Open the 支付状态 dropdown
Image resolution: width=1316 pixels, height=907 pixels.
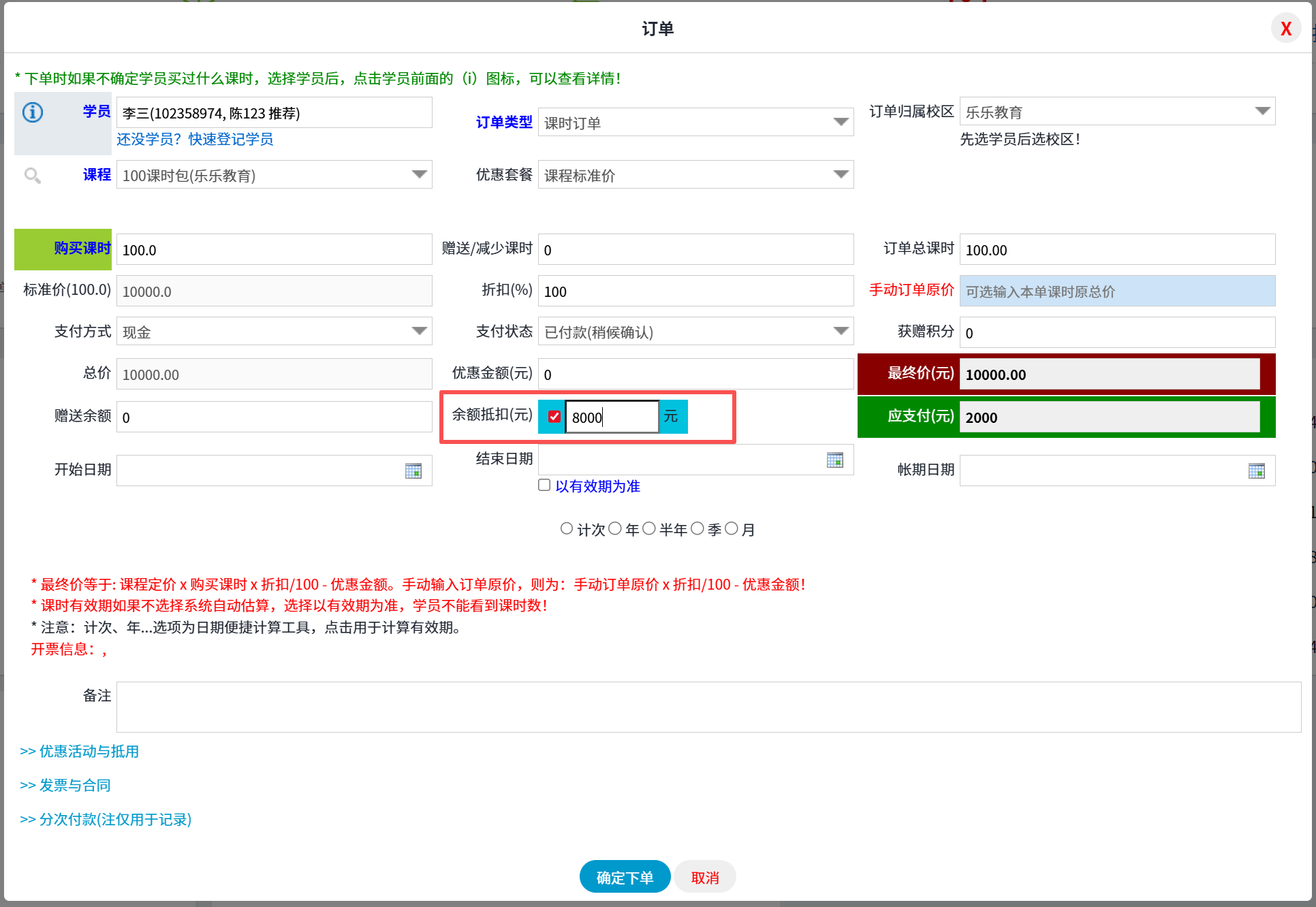pos(841,331)
